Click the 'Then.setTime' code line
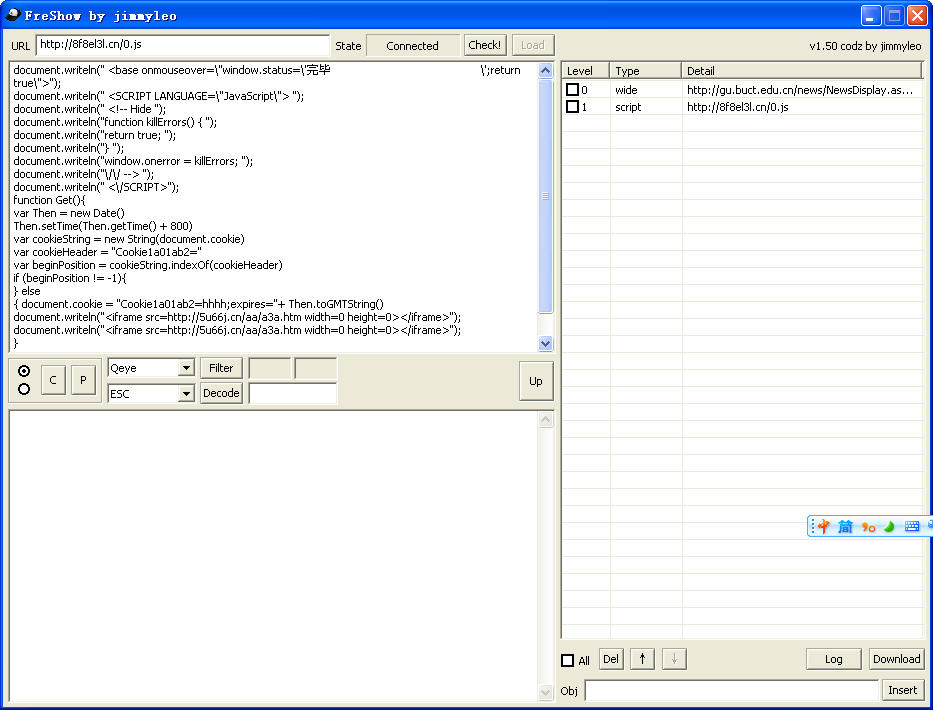This screenshot has height=710, width=933. click(103, 226)
